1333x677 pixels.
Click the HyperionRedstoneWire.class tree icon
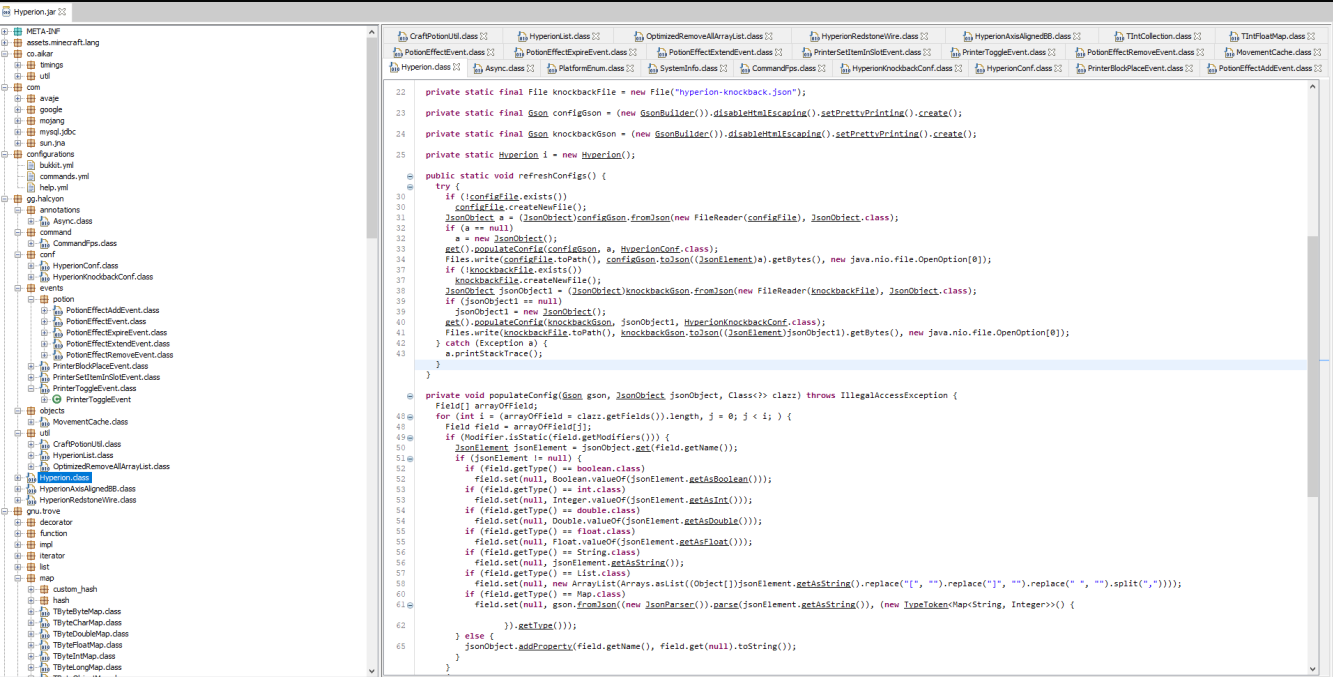coord(32,500)
